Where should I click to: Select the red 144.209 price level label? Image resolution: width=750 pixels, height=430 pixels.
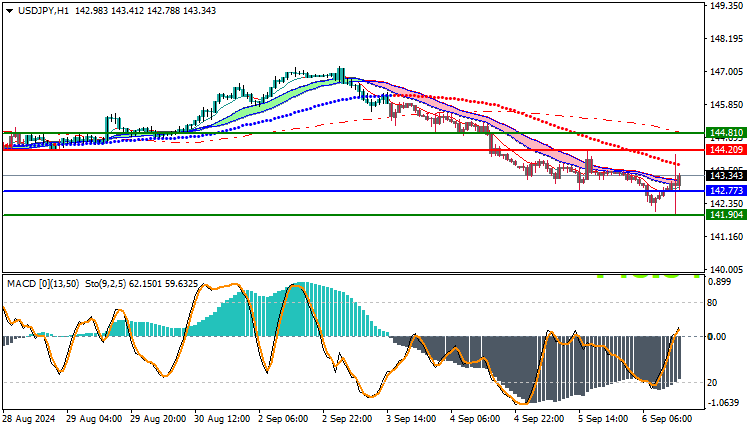click(726, 150)
